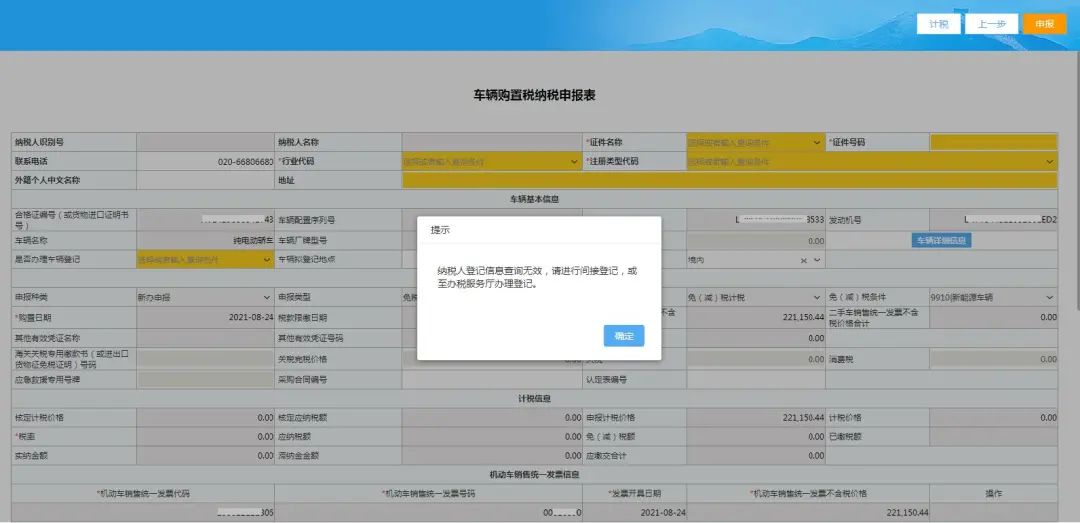Click the 机动车销售统一发票信息 section header
Image resolution: width=1080 pixels, height=523 pixels.
(534, 475)
